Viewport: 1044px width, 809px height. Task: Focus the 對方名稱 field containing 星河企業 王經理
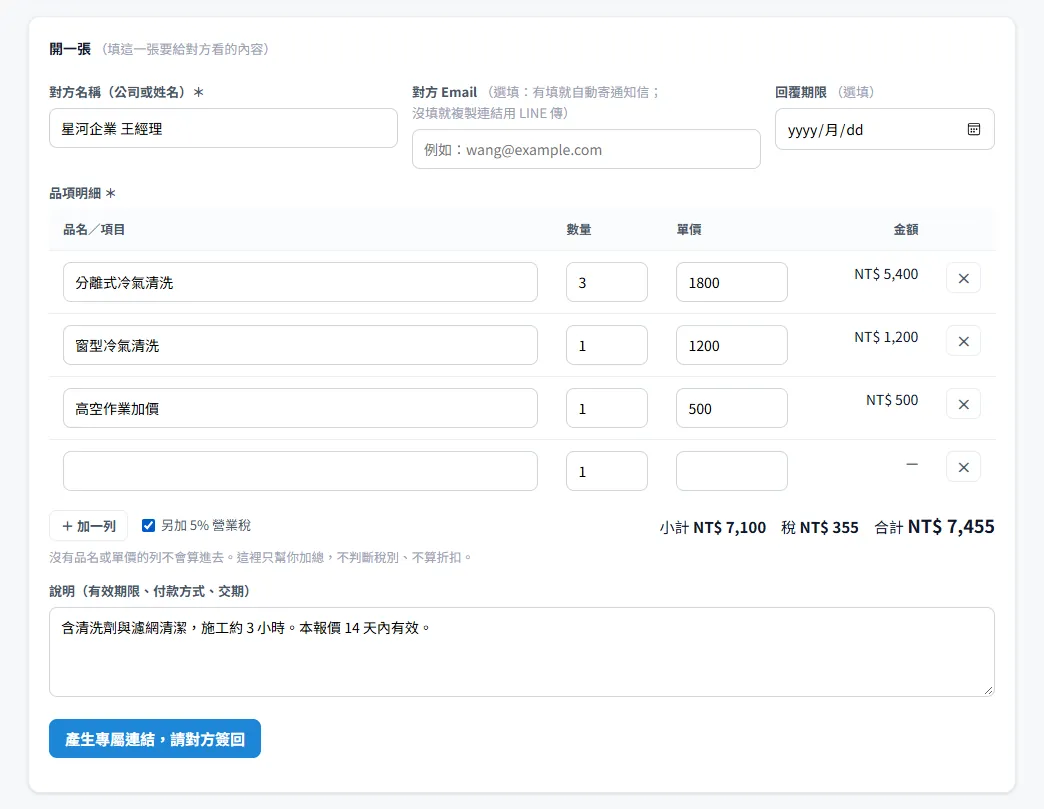click(x=223, y=129)
